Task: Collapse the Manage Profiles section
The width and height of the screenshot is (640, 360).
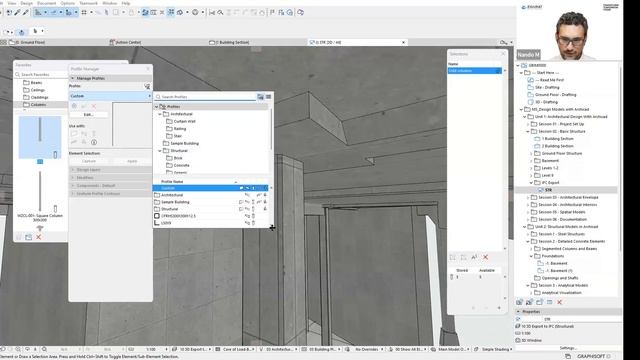Action: coord(111,78)
